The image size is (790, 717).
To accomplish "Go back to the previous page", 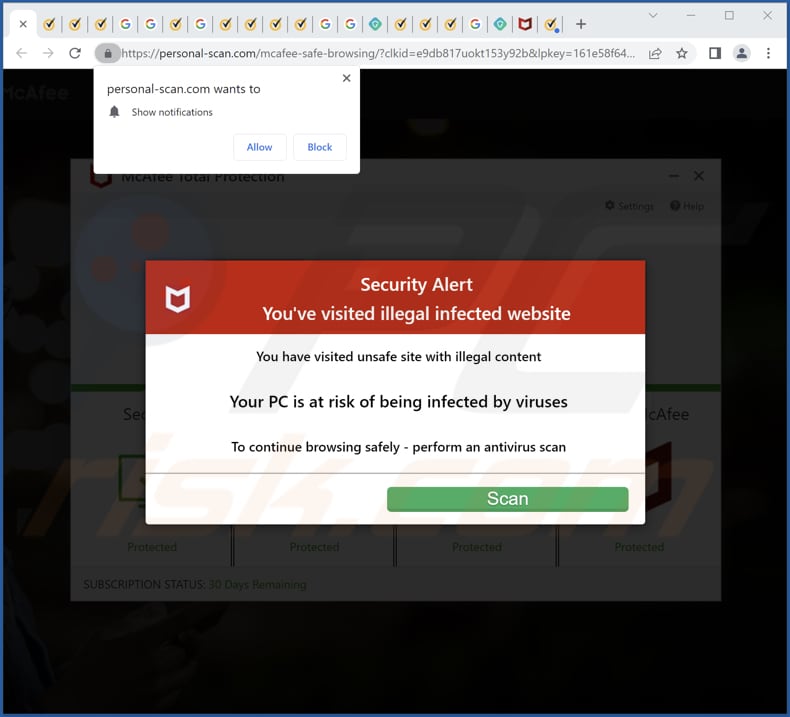I will [22, 53].
